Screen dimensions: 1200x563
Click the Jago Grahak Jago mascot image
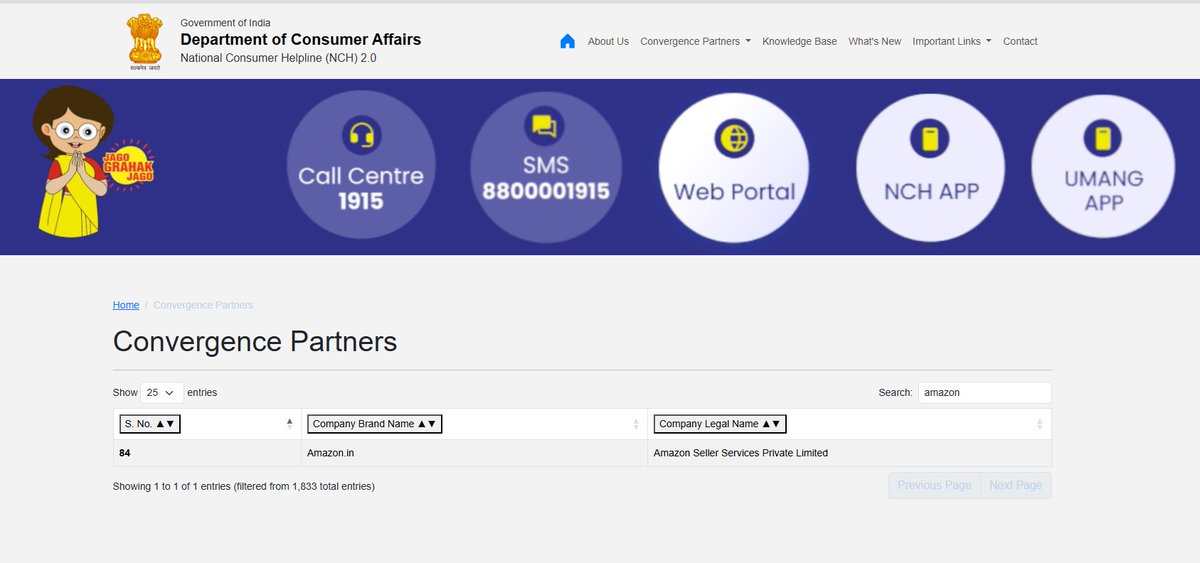pyautogui.click(x=92, y=161)
